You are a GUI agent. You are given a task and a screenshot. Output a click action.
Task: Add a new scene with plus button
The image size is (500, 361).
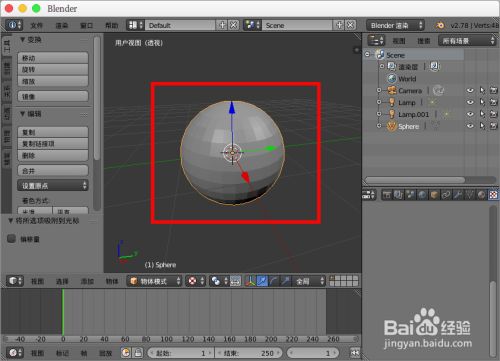click(339, 25)
